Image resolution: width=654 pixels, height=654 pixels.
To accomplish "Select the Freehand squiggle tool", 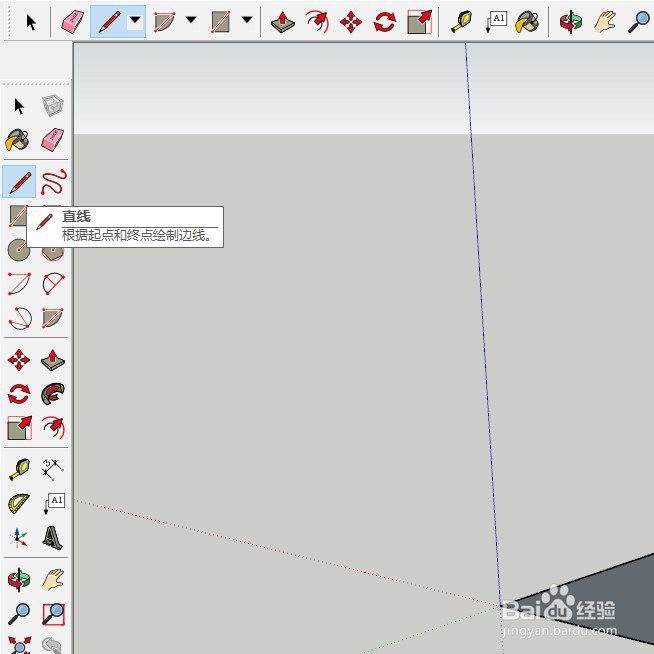I will pyautogui.click(x=54, y=182).
